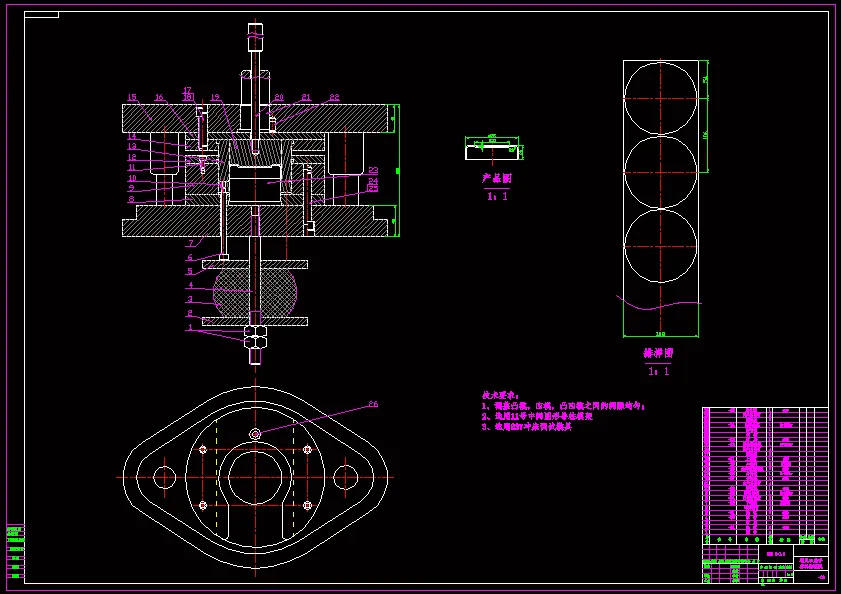Select part callout number 21
The height and width of the screenshot is (594, 841).
[306, 97]
